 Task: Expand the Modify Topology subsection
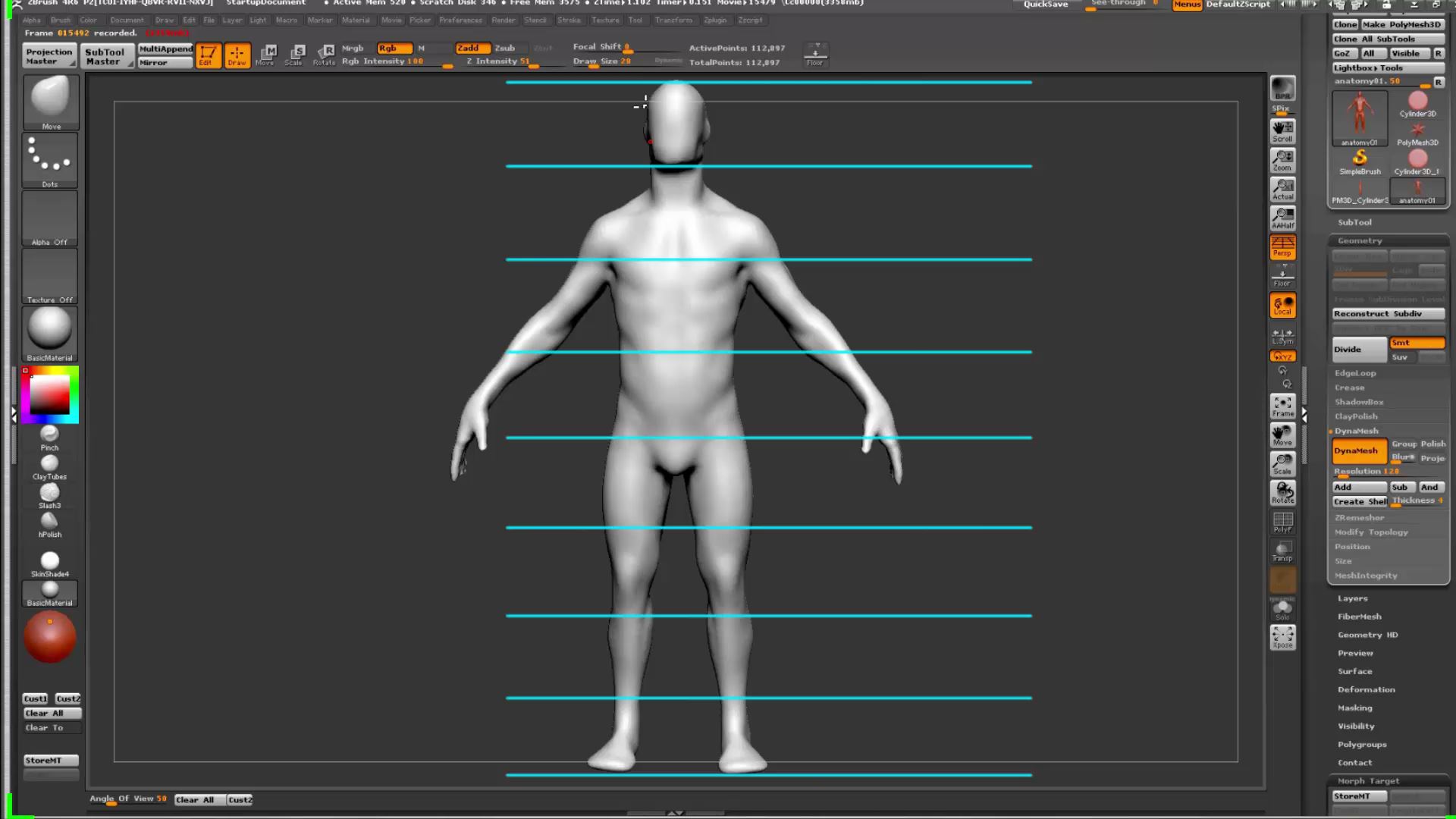(x=1371, y=532)
